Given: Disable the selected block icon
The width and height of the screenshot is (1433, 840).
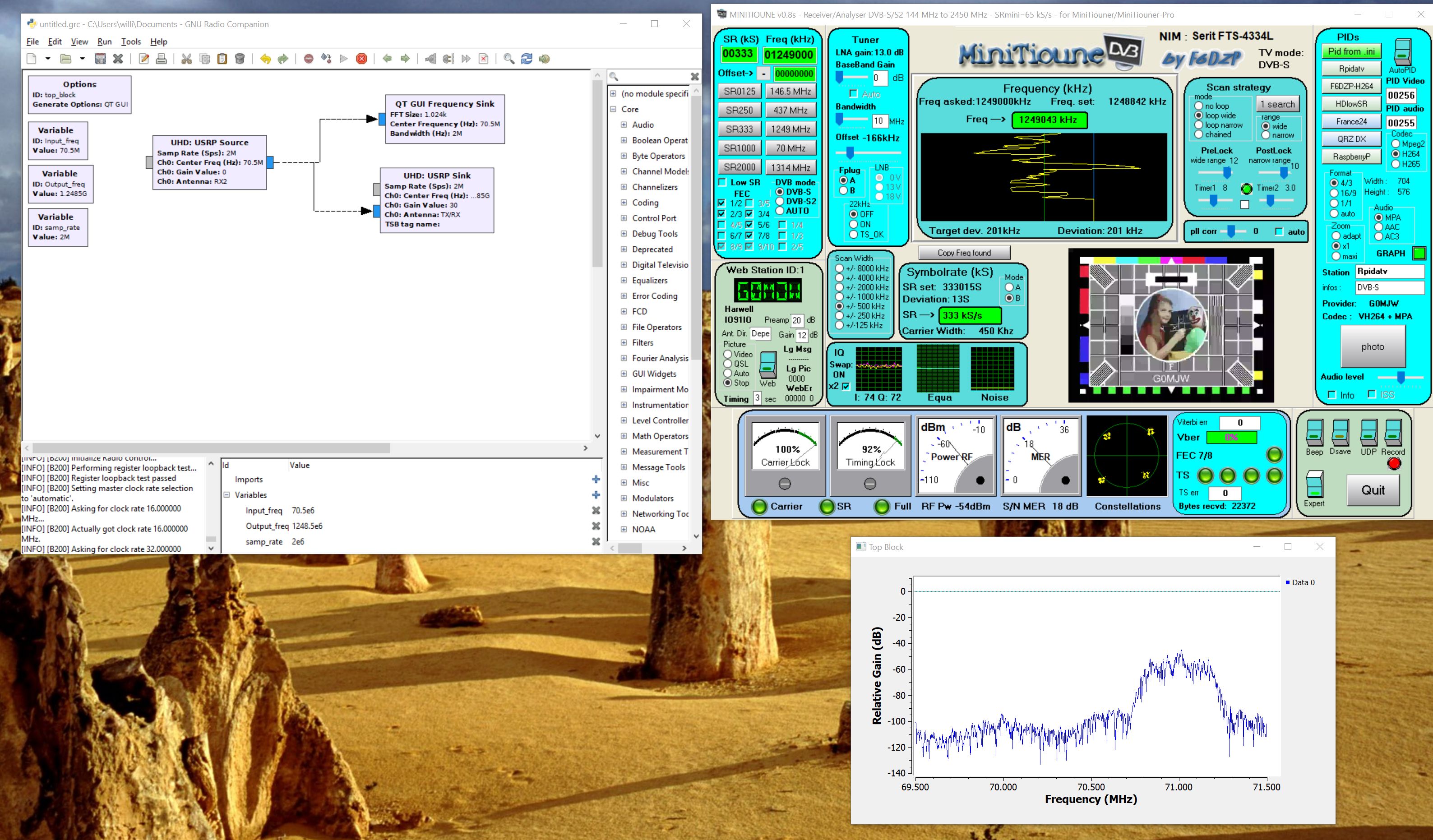Looking at the screenshot, I should (448, 59).
